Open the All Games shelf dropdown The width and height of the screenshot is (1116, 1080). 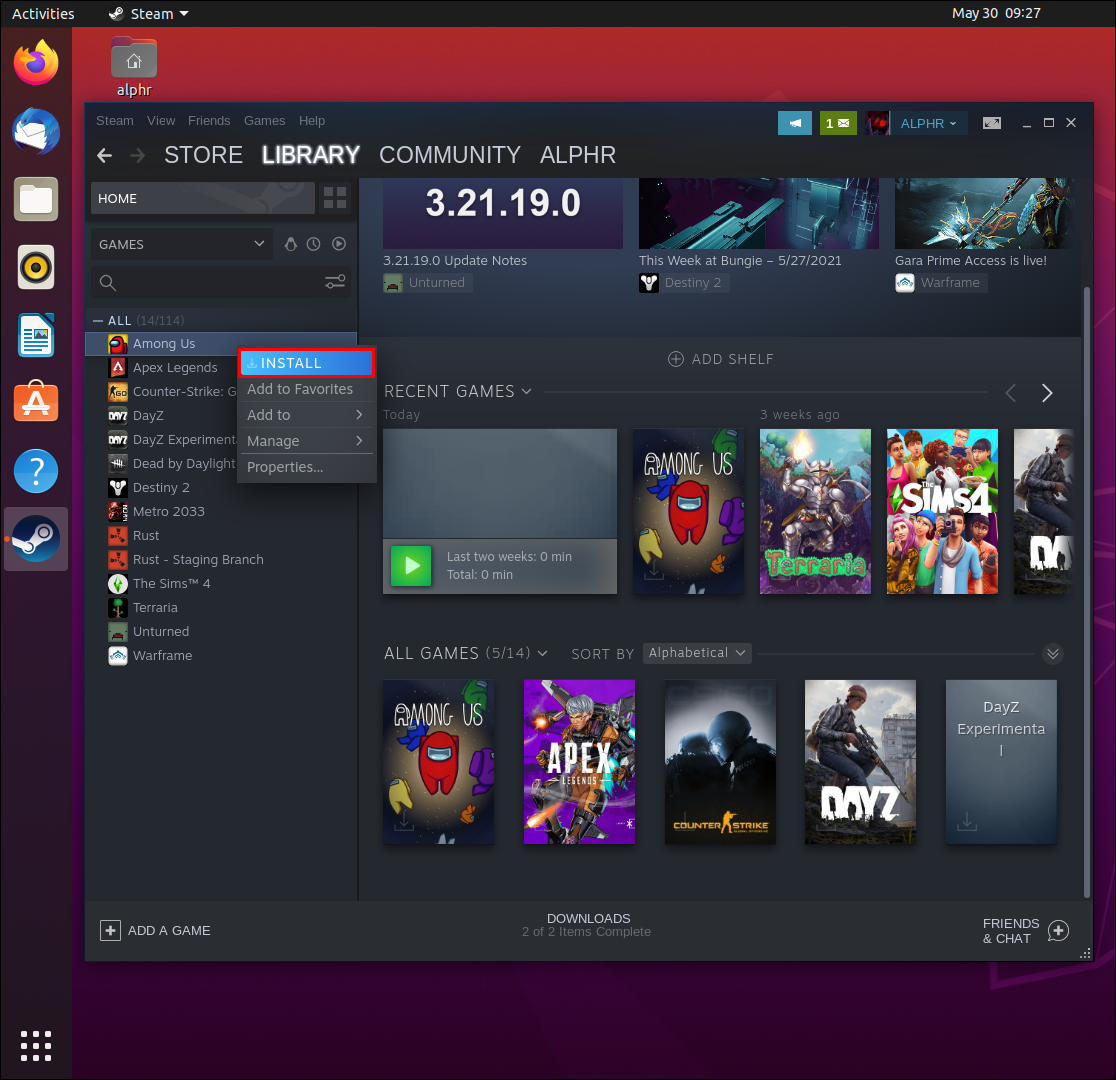pyautogui.click(x=542, y=654)
